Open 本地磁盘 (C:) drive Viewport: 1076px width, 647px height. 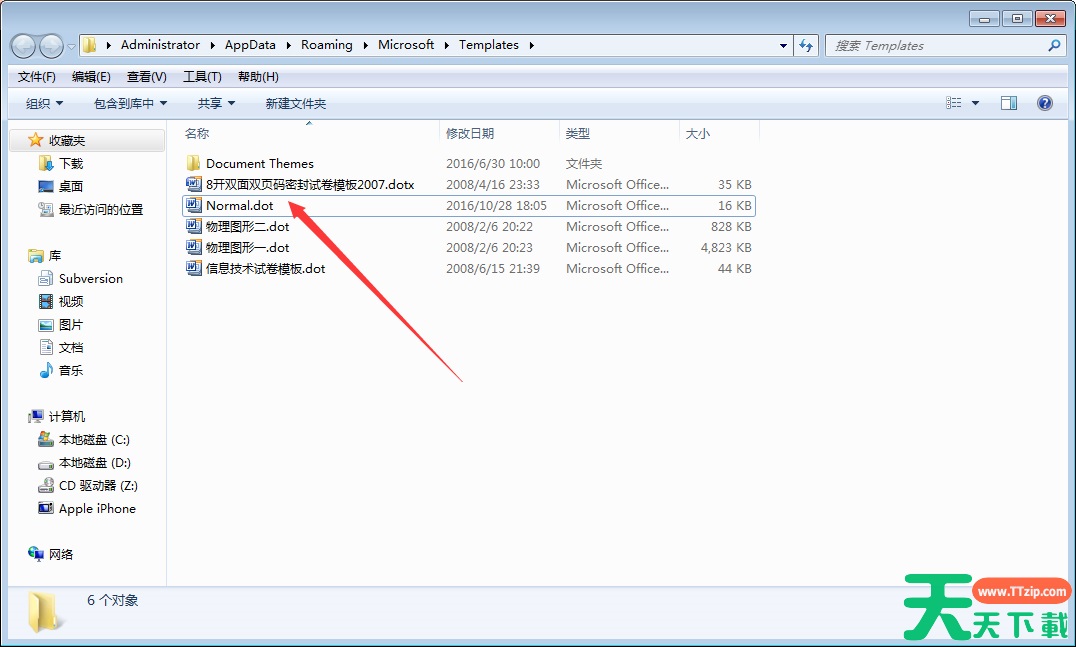pyautogui.click(x=94, y=440)
